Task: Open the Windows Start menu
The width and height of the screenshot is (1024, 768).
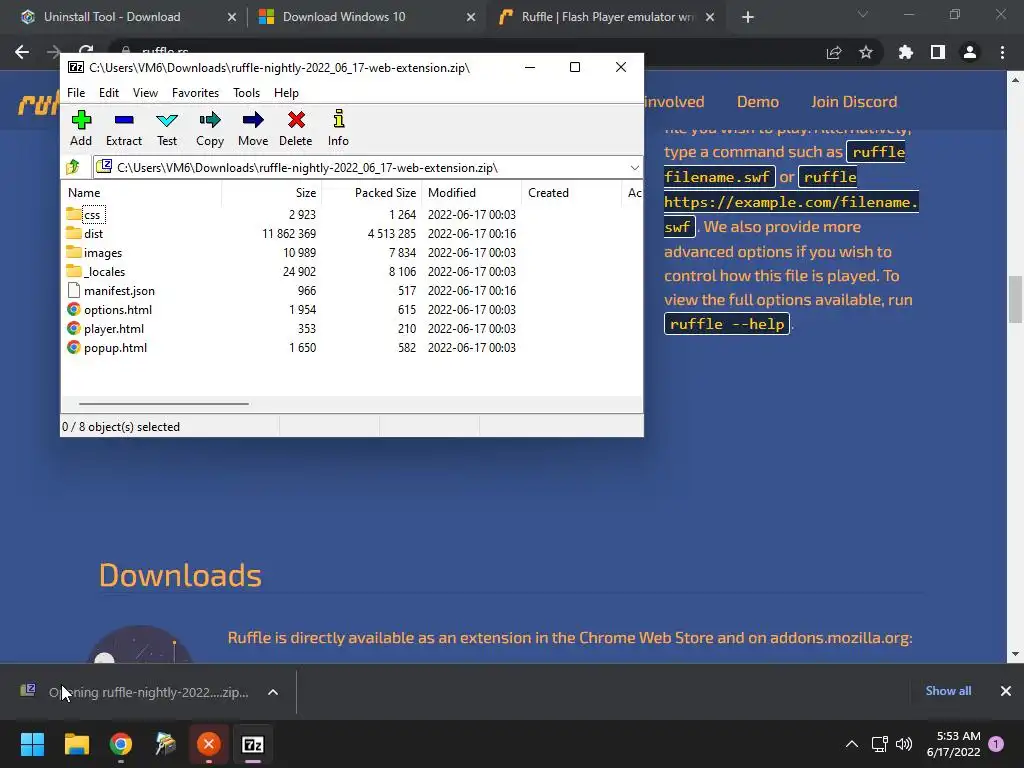Action: pyautogui.click(x=32, y=744)
